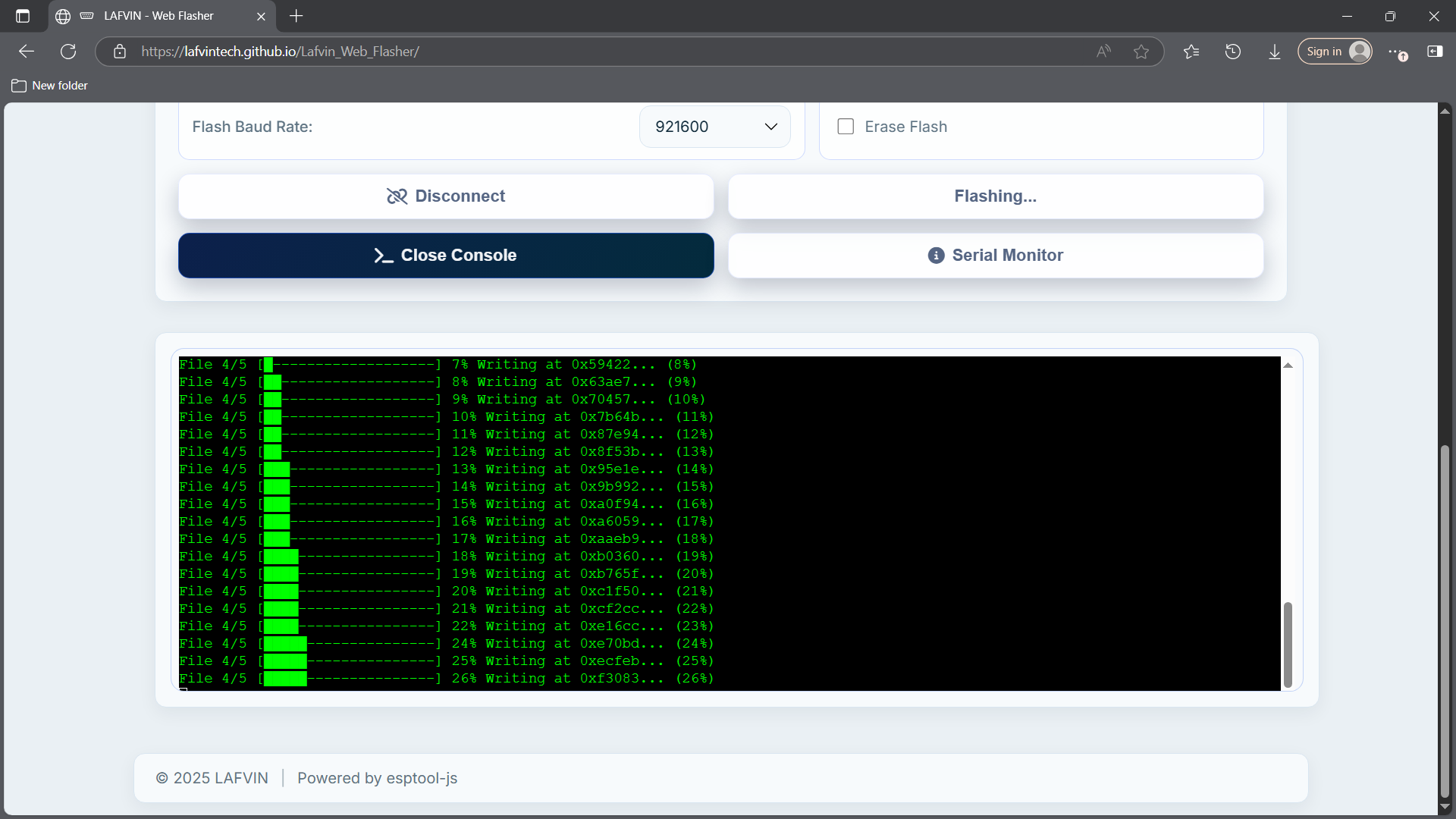Open the tab actions menu icon
Viewport: 1456px width, 819px height.
pyautogui.click(x=23, y=16)
